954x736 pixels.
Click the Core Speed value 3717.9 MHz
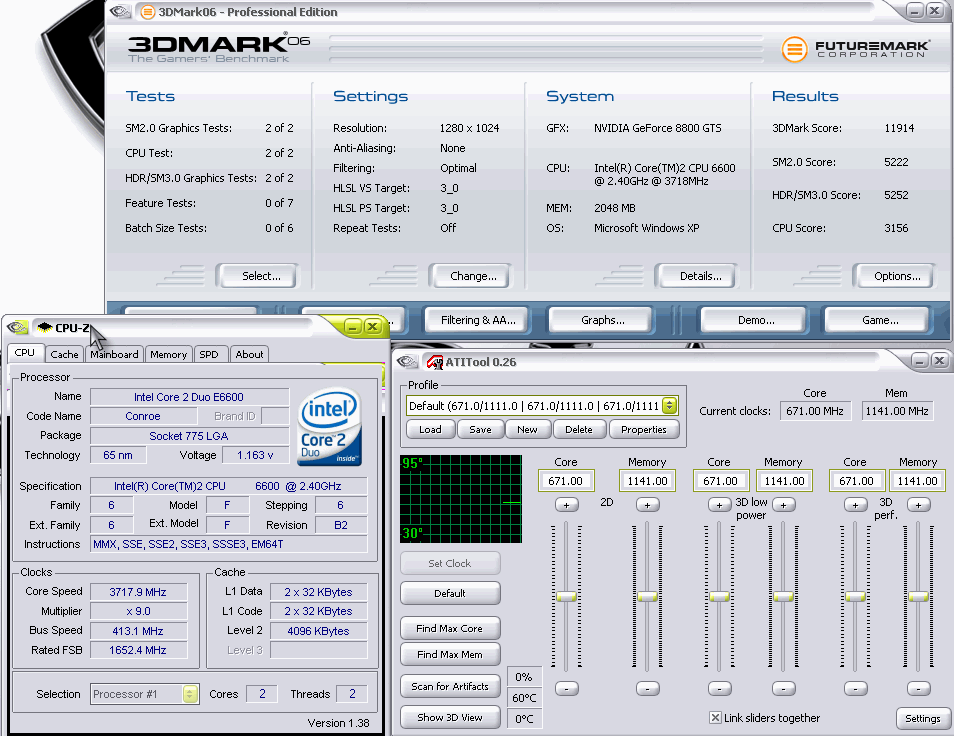click(x=138, y=592)
